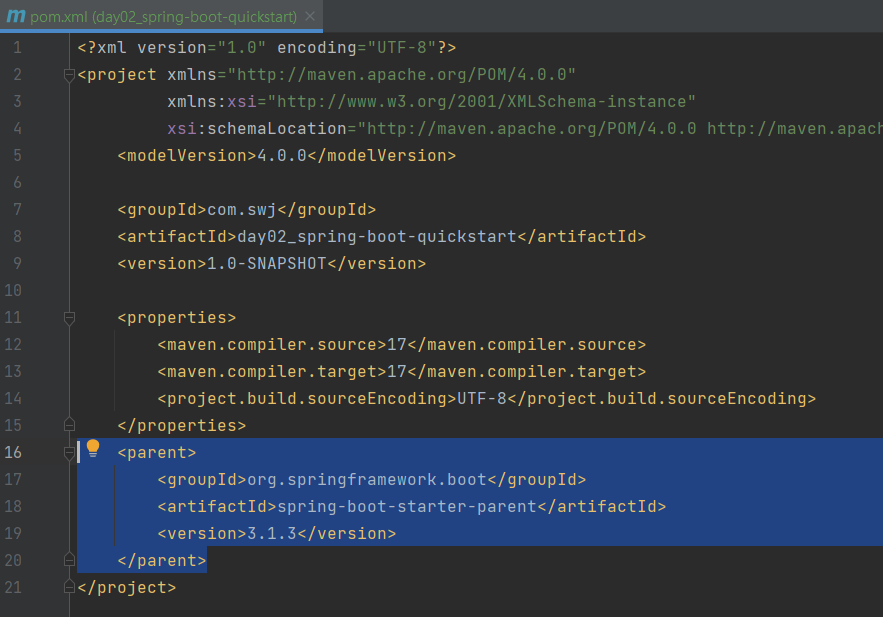This screenshot has width=883, height=617.
Task: Click the fold end marker on line 15
Action: pyautogui.click(x=69, y=424)
